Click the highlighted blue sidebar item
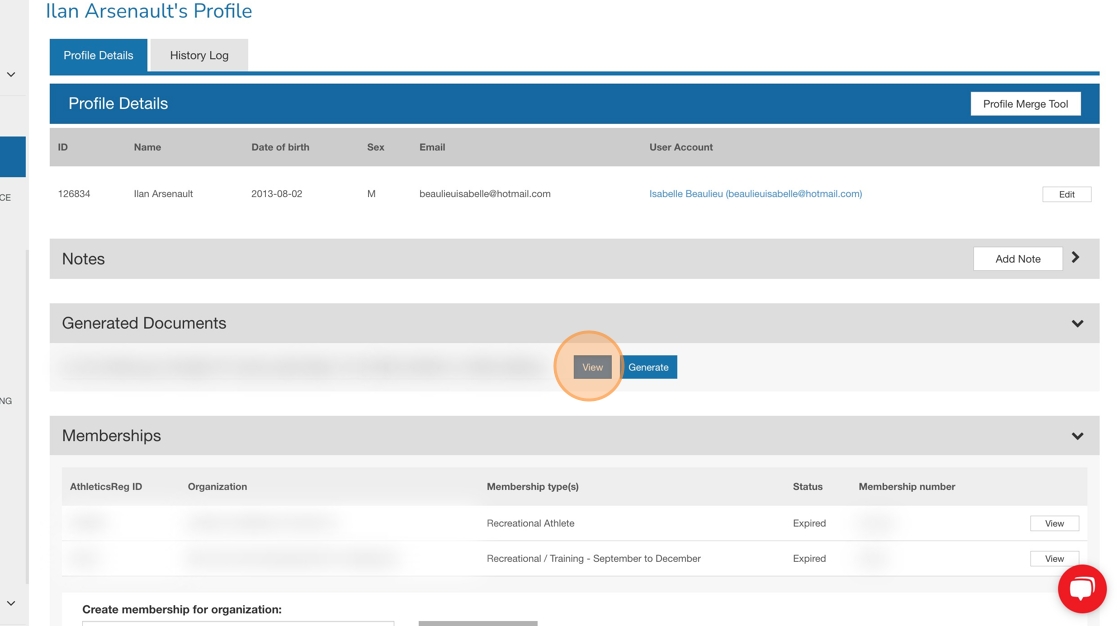1120x626 pixels. tap(12, 157)
